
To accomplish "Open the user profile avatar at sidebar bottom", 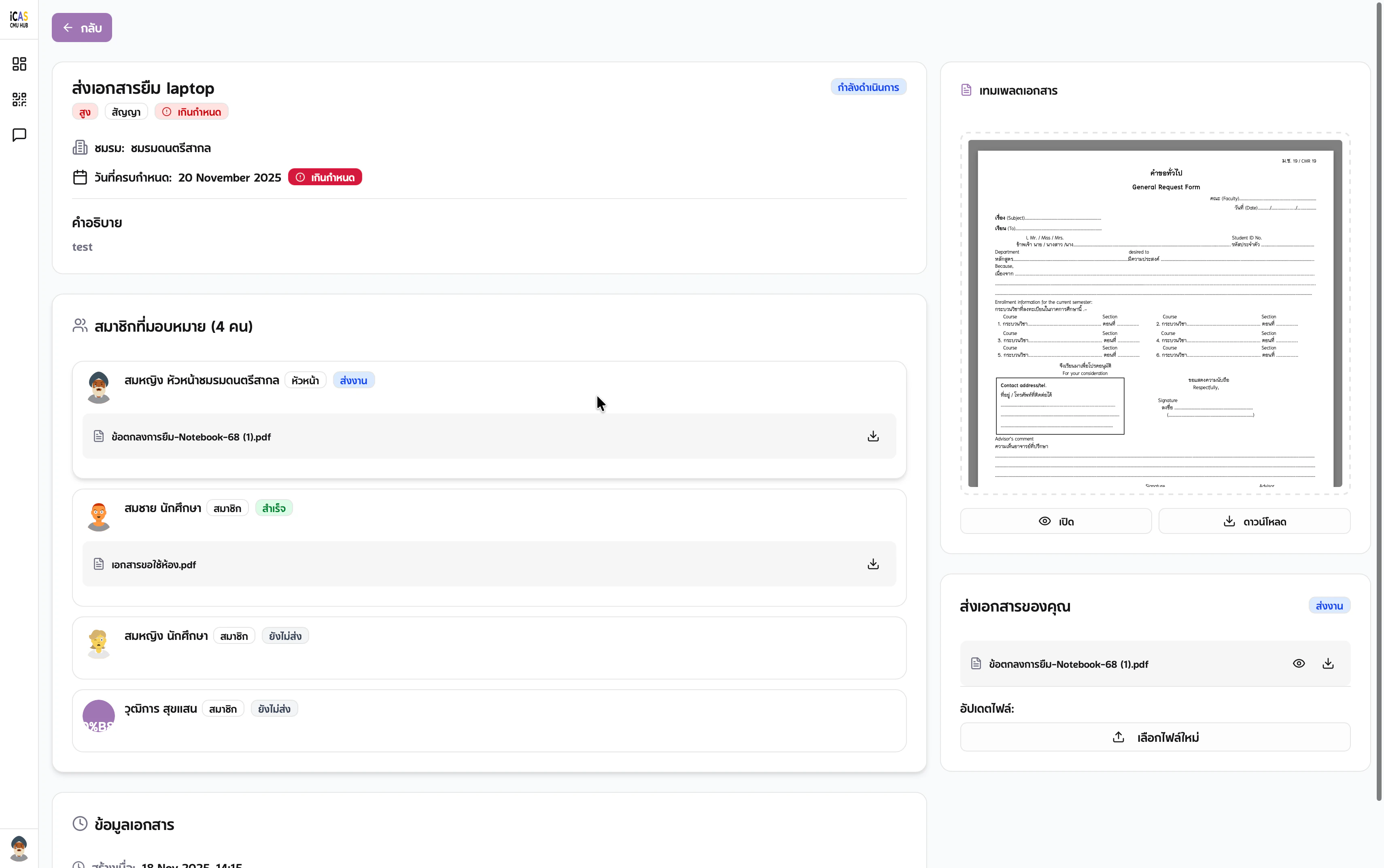I will pyautogui.click(x=19, y=849).
